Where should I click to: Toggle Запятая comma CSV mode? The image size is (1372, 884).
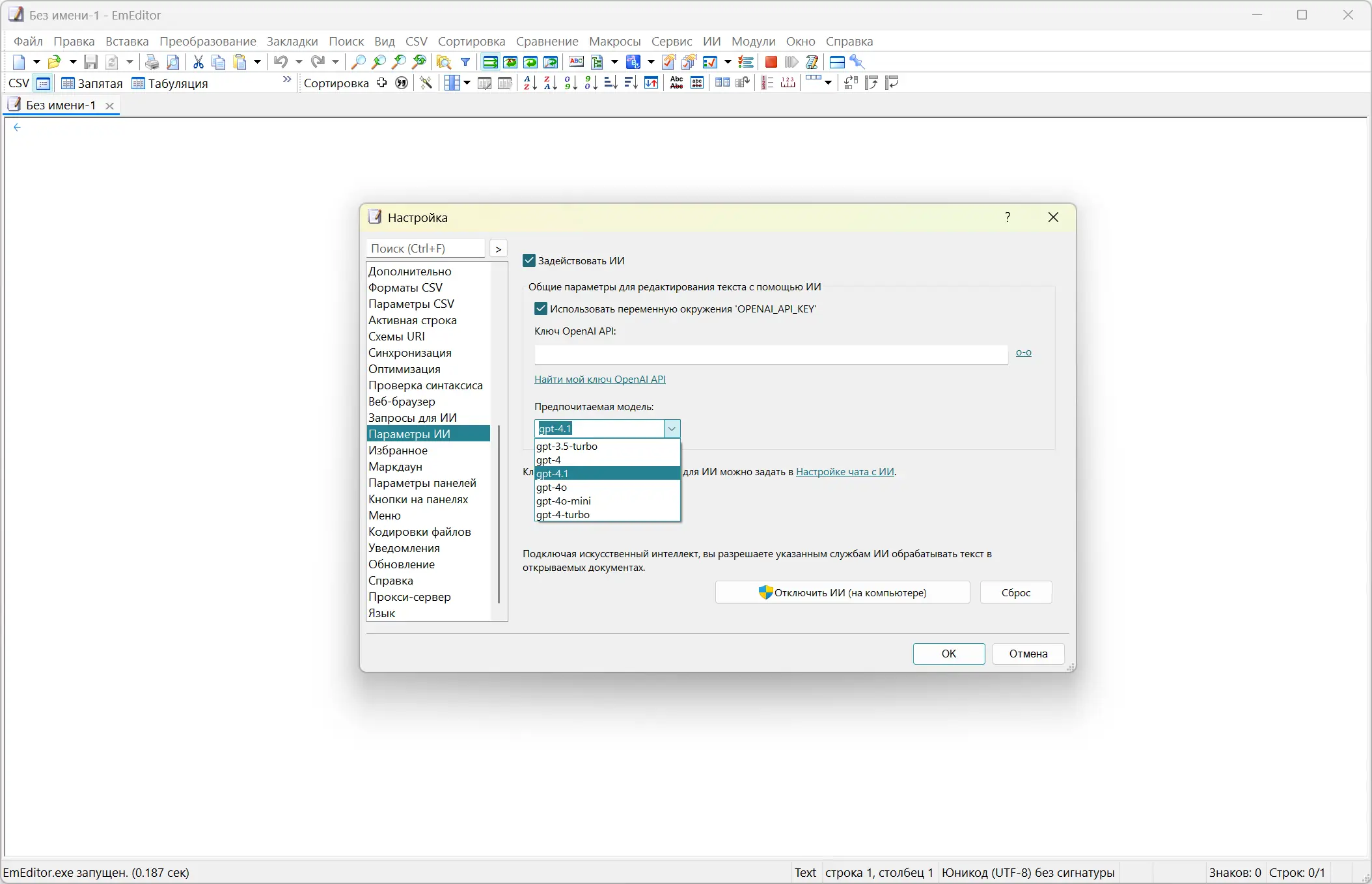[92, 83]
